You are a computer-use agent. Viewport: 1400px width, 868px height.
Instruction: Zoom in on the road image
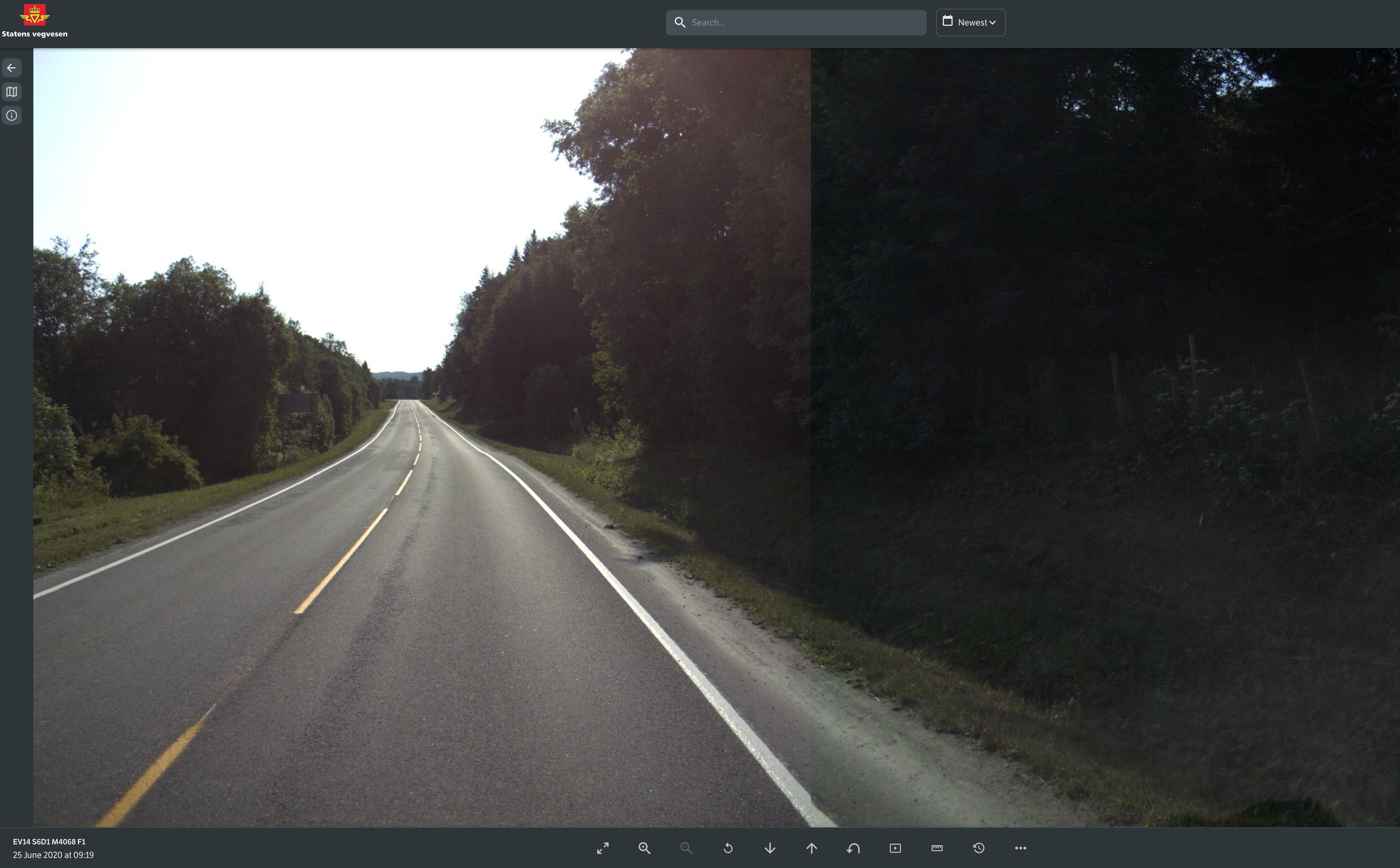[644, 848]
